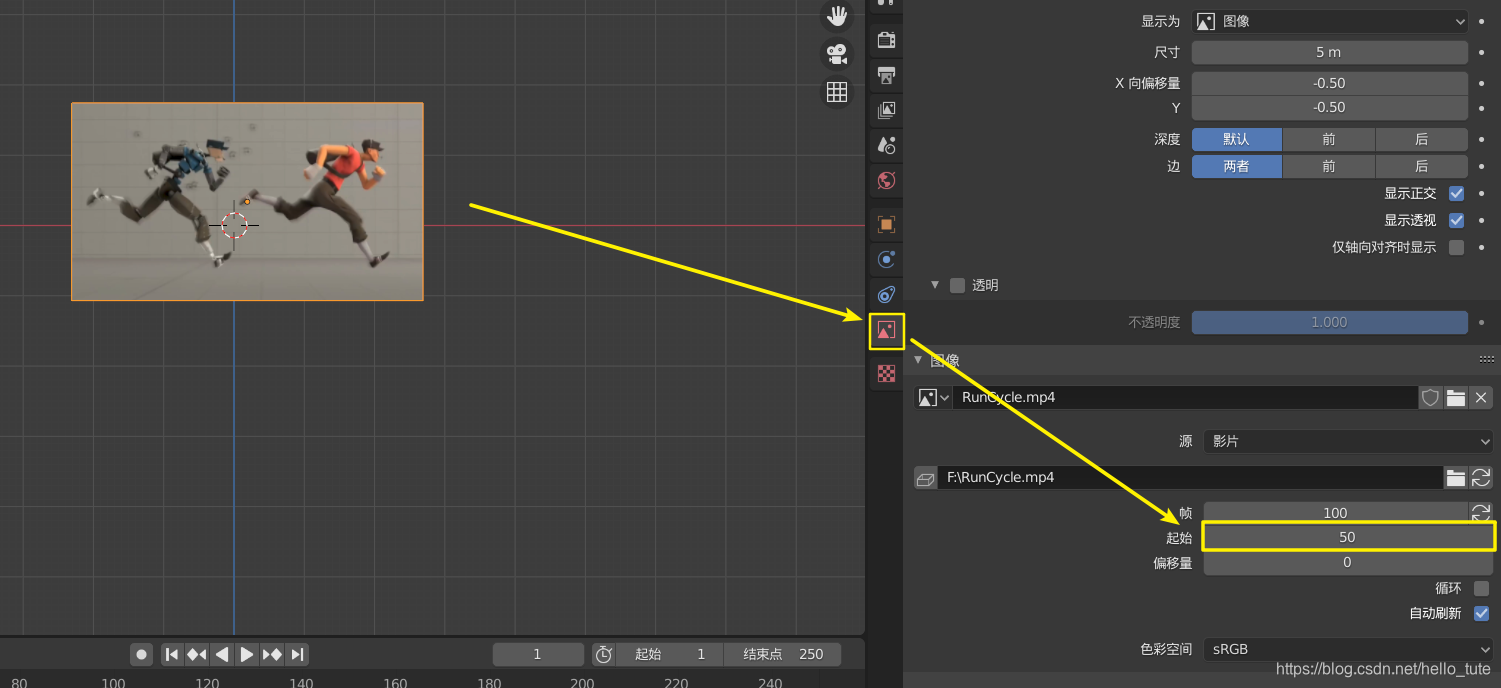Click the 不透明度 opacity slider at 1.000
This screenshot has width=1501, height=688.
1330,322
